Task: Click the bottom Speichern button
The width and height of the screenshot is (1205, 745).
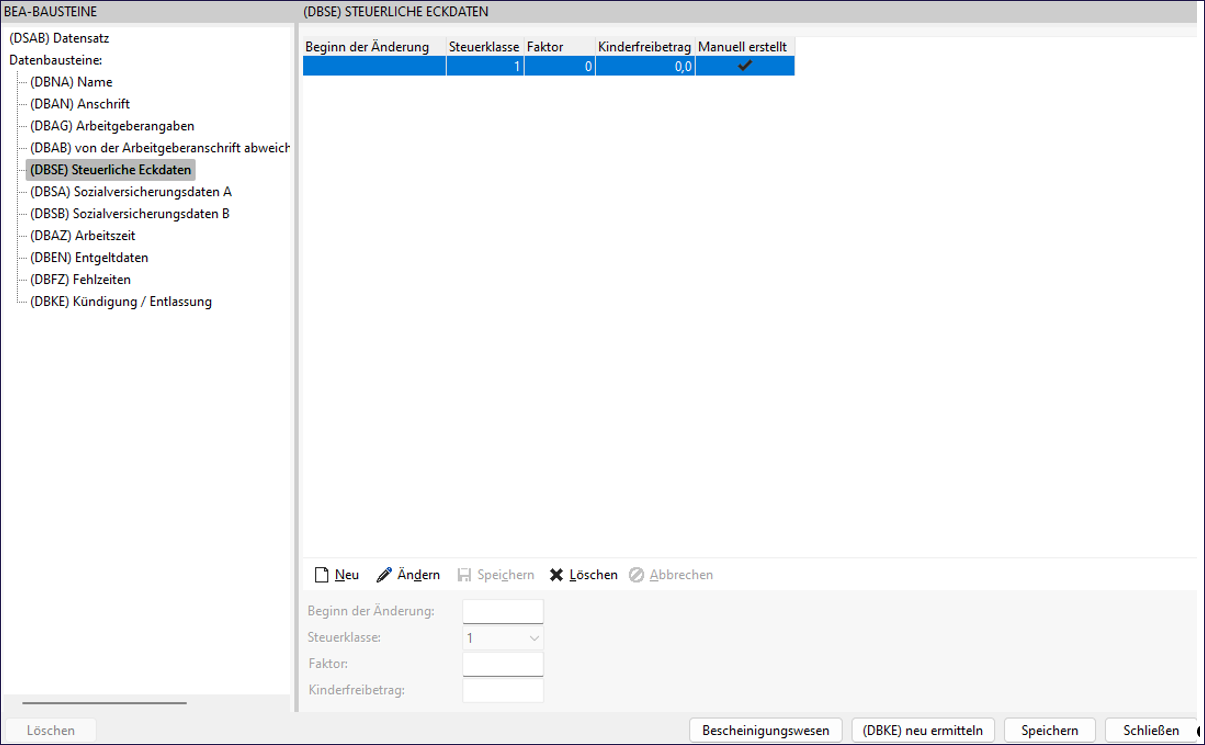Action: [1049, 730]
